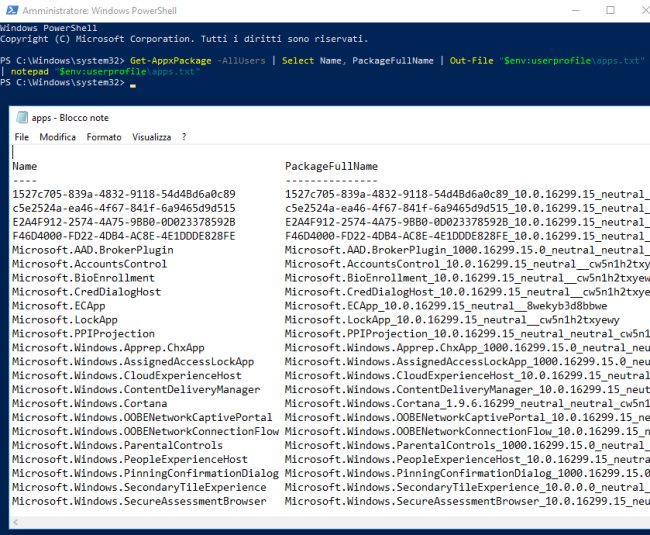Click Microsoft.Windows.PinningConfirmationDialog in Name column

[146, 474]
